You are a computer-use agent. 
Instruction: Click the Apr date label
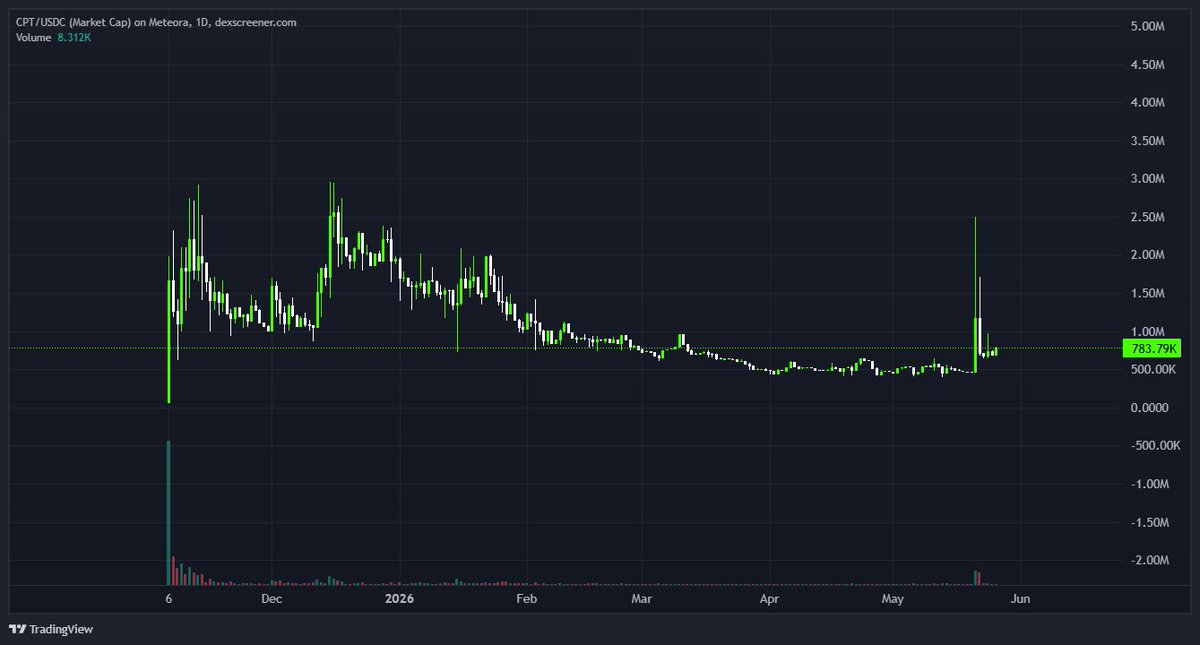coord(769,599)
